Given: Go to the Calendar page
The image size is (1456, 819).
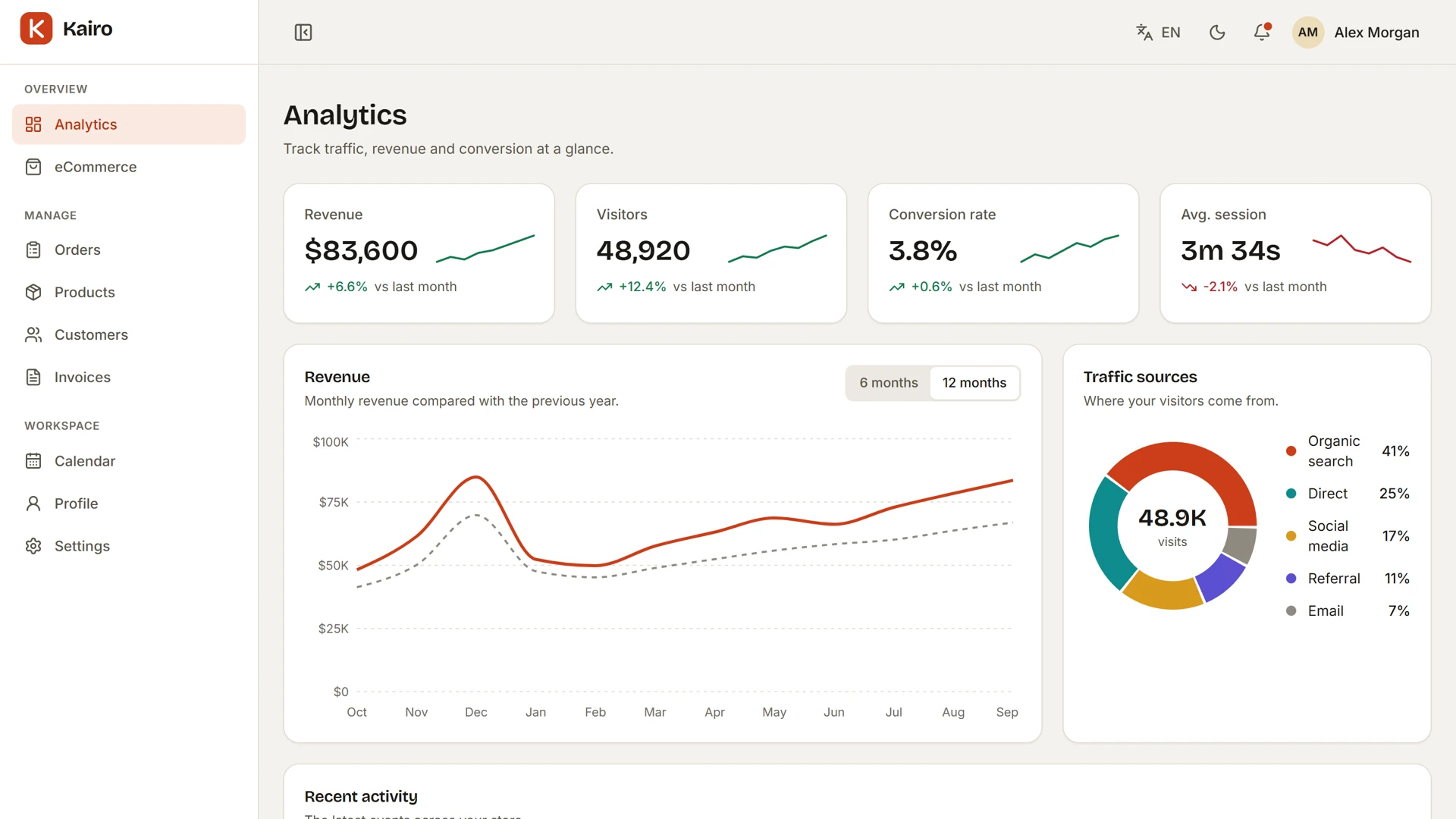Looking at the screenshot, I should point(129,461).
